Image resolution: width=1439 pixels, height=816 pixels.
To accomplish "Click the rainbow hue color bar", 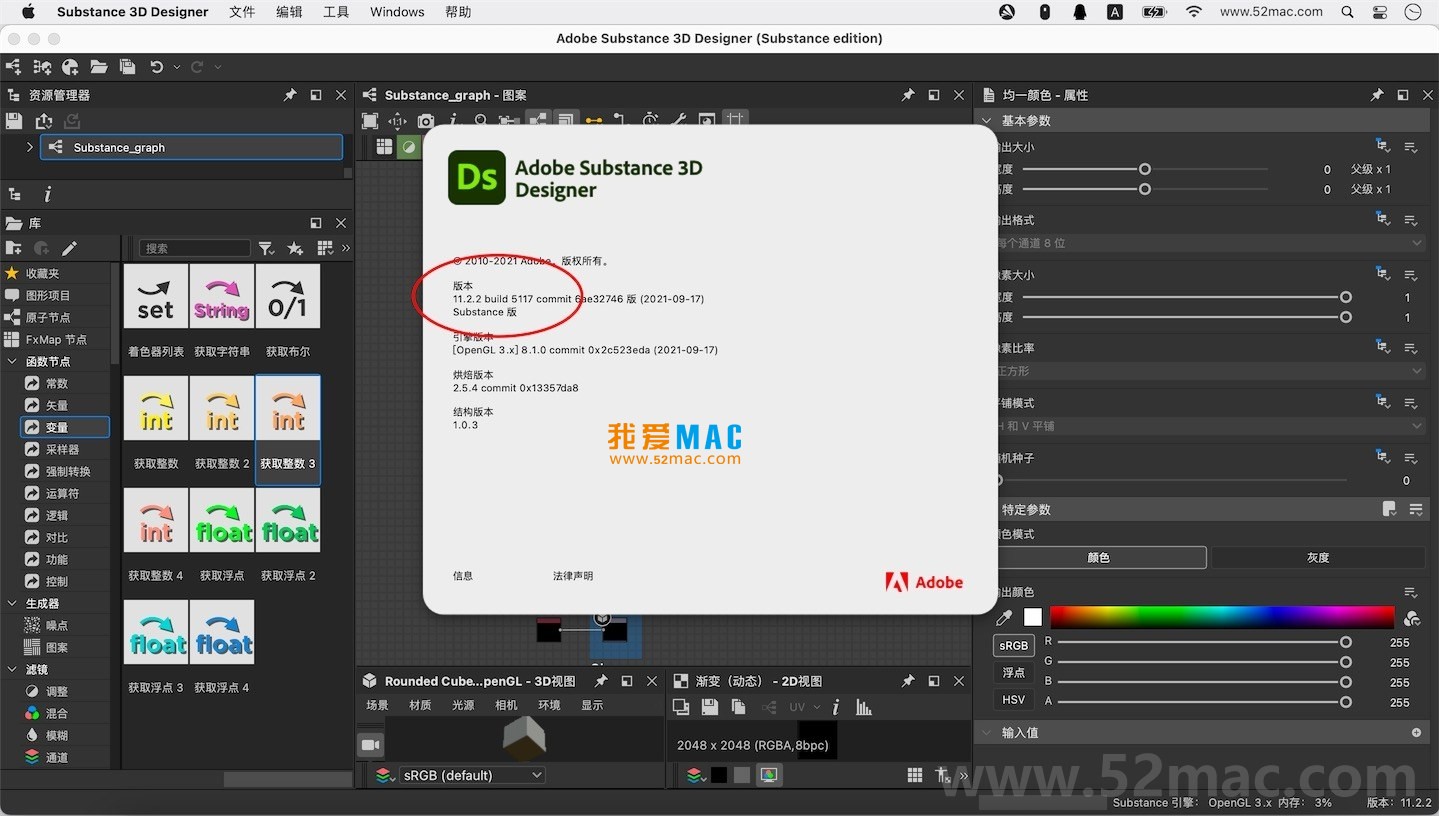I will pyautogui.click(x=1222, y=617).
